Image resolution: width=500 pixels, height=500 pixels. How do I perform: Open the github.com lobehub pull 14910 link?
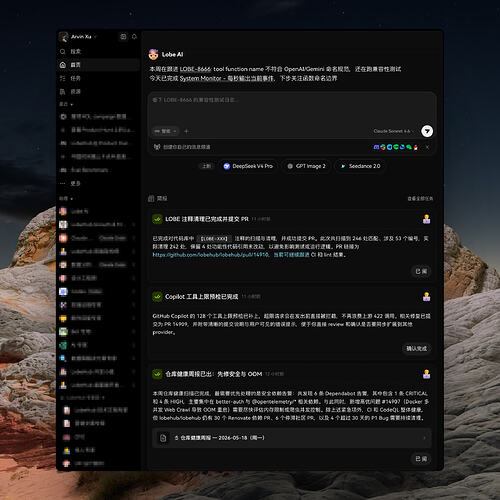pyautogui.click(x=211, y=255)
